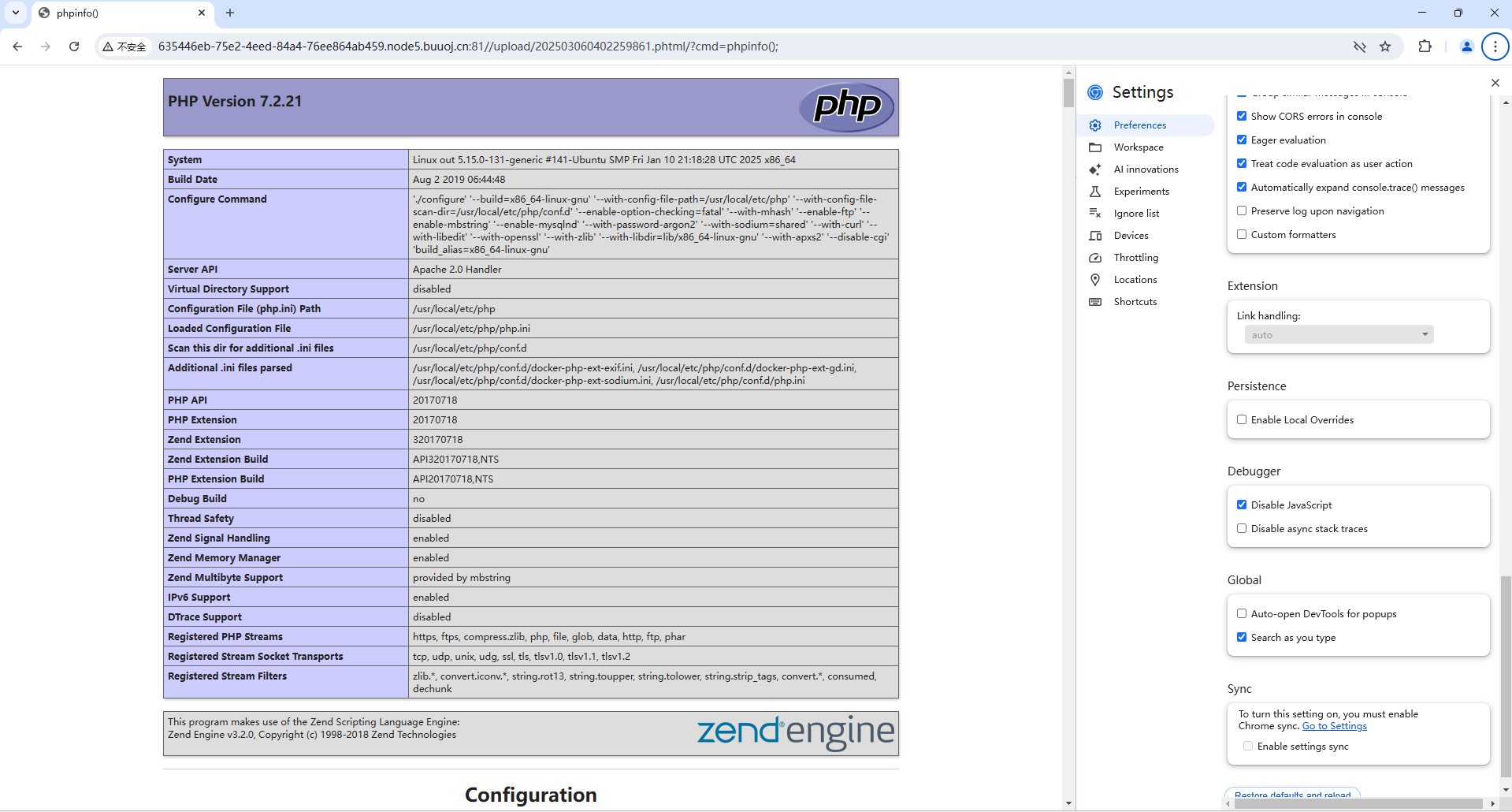
Task: Click the Server API value Apache 2.0 Handler
Action: (x=457, y=270)
